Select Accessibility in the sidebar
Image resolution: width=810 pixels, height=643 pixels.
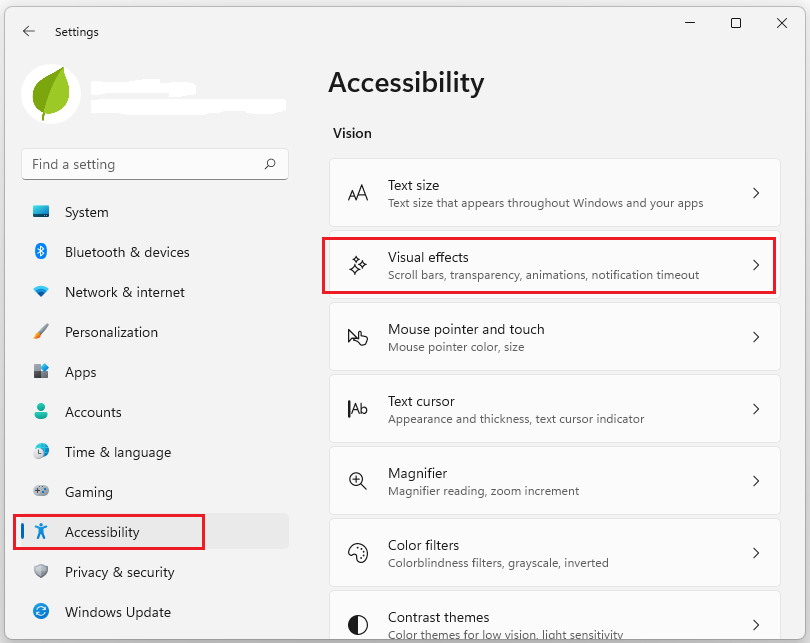154,532
